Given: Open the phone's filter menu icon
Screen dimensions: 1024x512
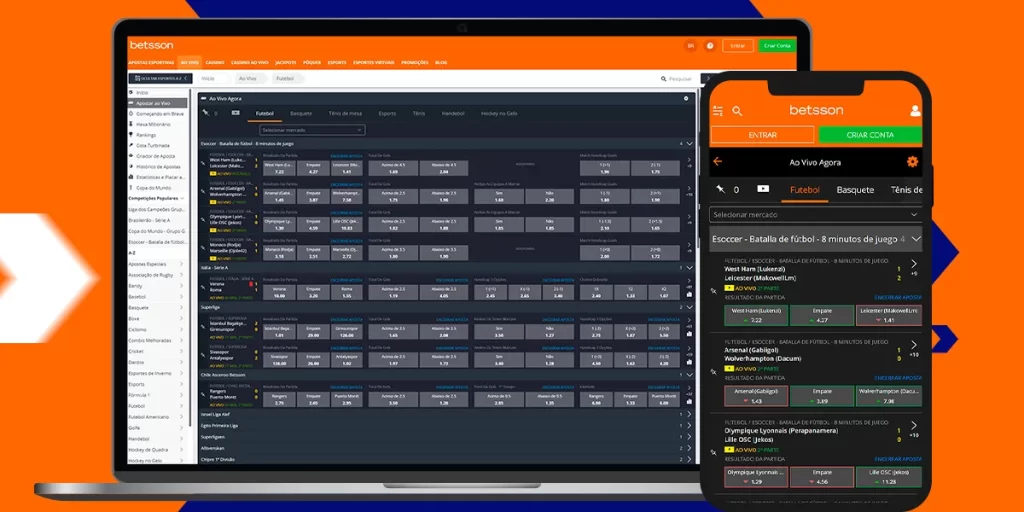Looking at the screenshot, I should click(x=718, y=111).
